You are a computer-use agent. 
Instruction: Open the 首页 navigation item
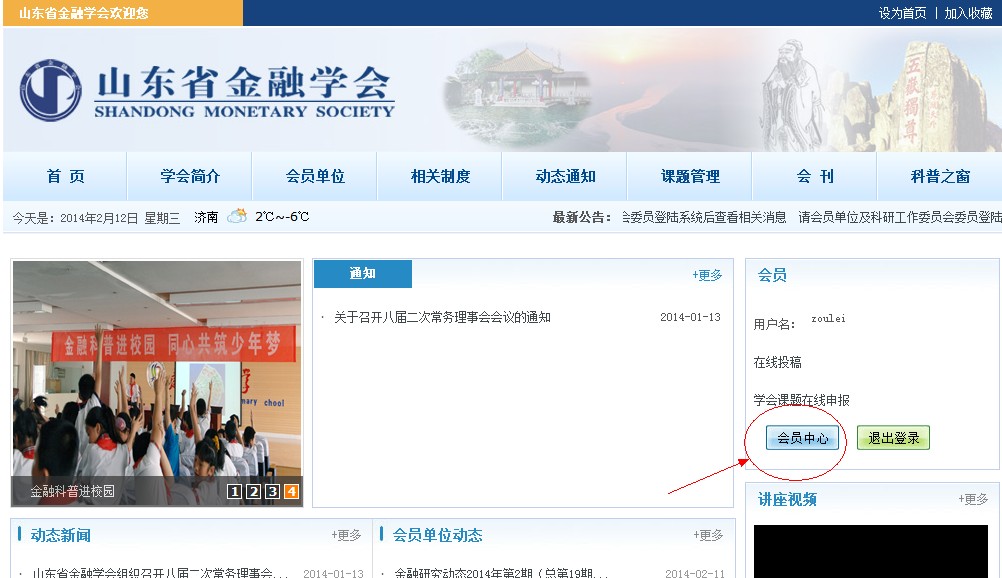tap(65, 176)
